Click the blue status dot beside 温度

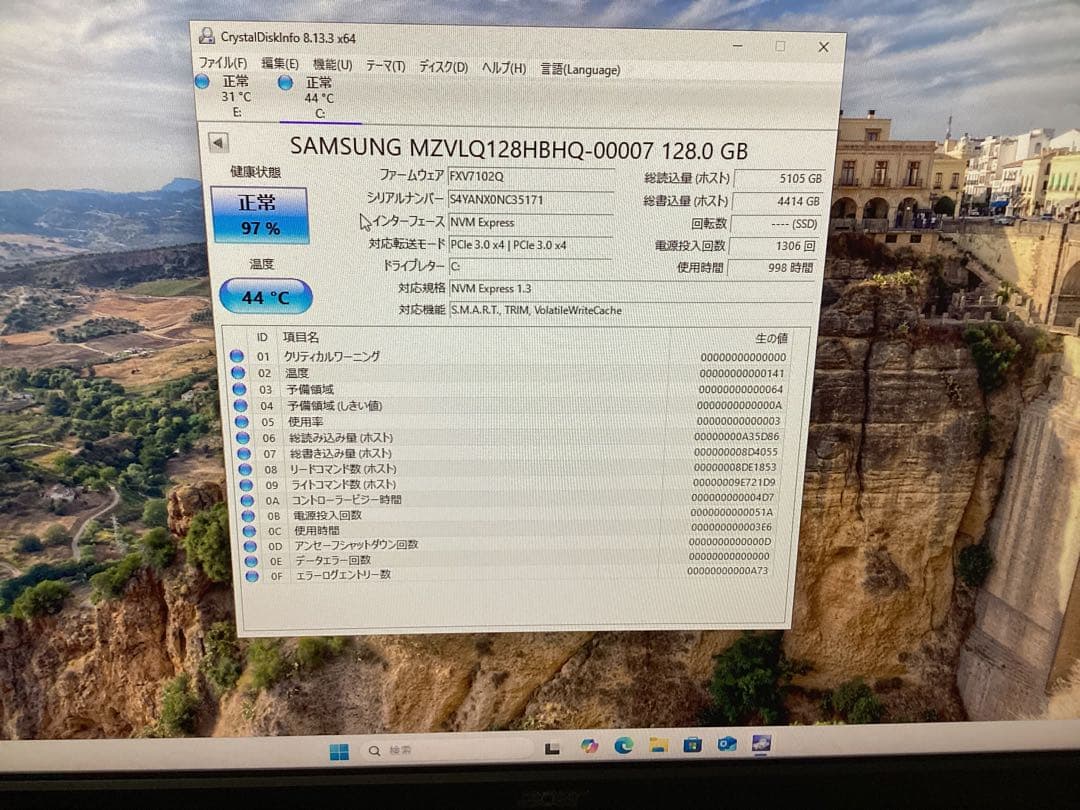238,372
